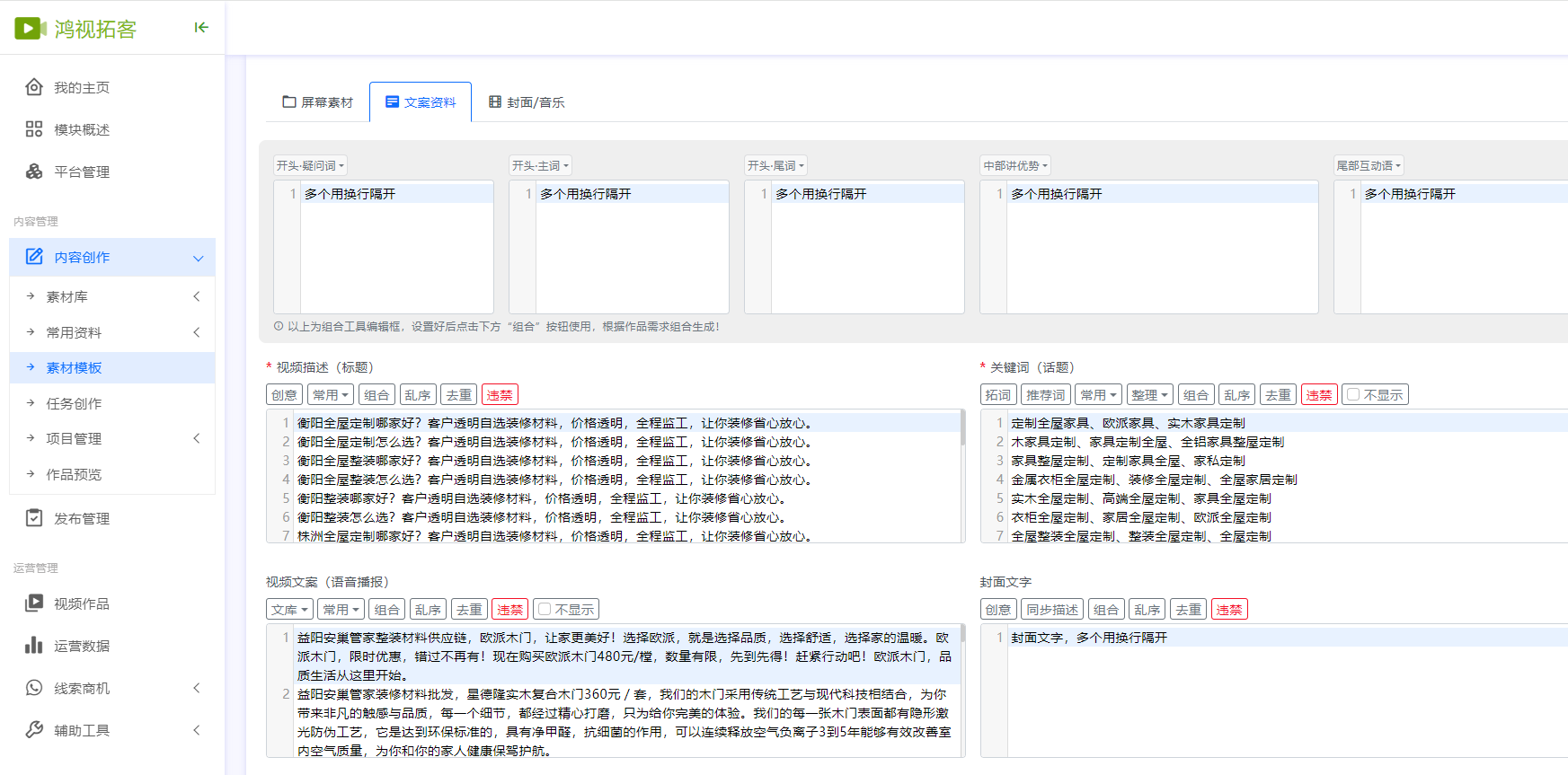Collapse the sidebar with the arrow icon
This screenshot has width=1568, height=775.
point(201,28)
